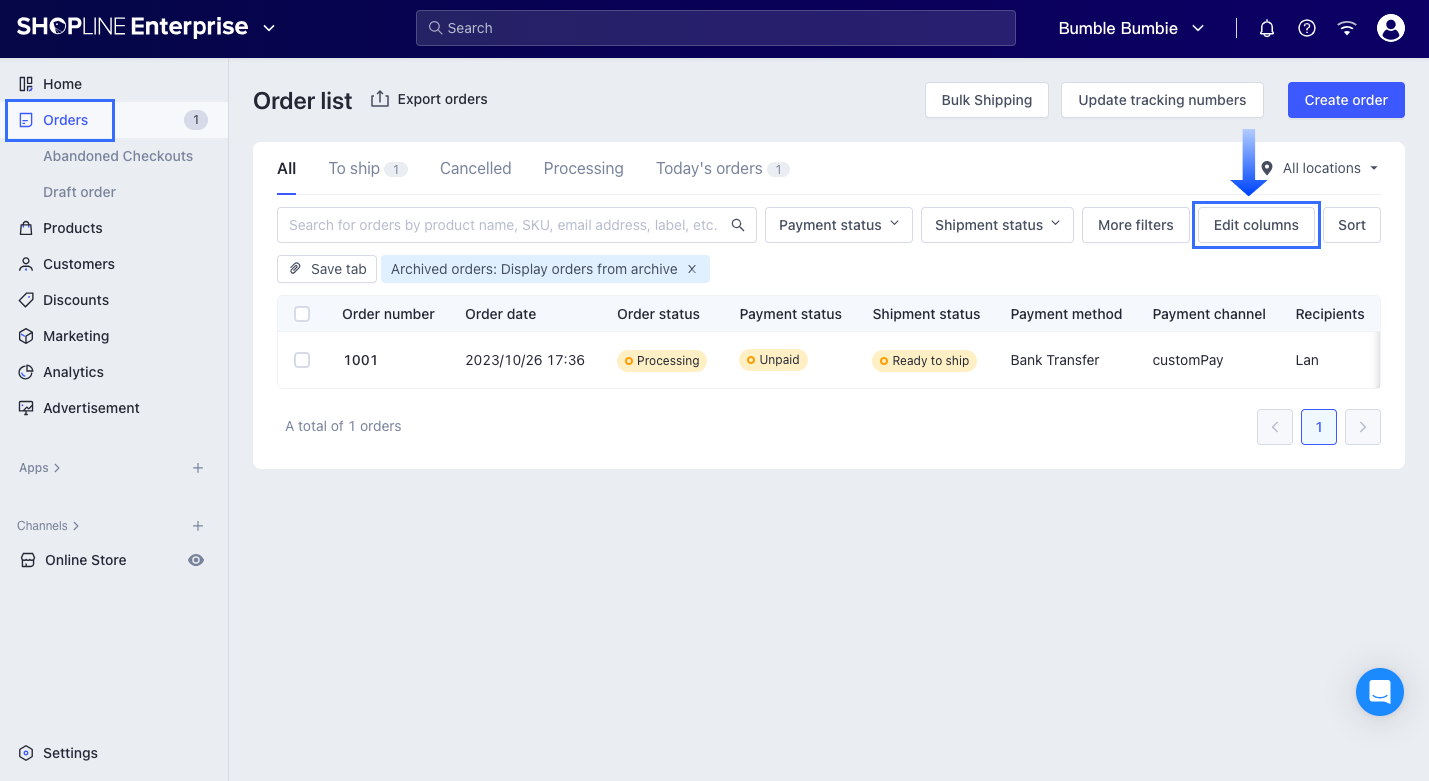The height and width of the screenshot is (781, 1429).
Task: Click the top global Search field
Action: tap(715, 28)
